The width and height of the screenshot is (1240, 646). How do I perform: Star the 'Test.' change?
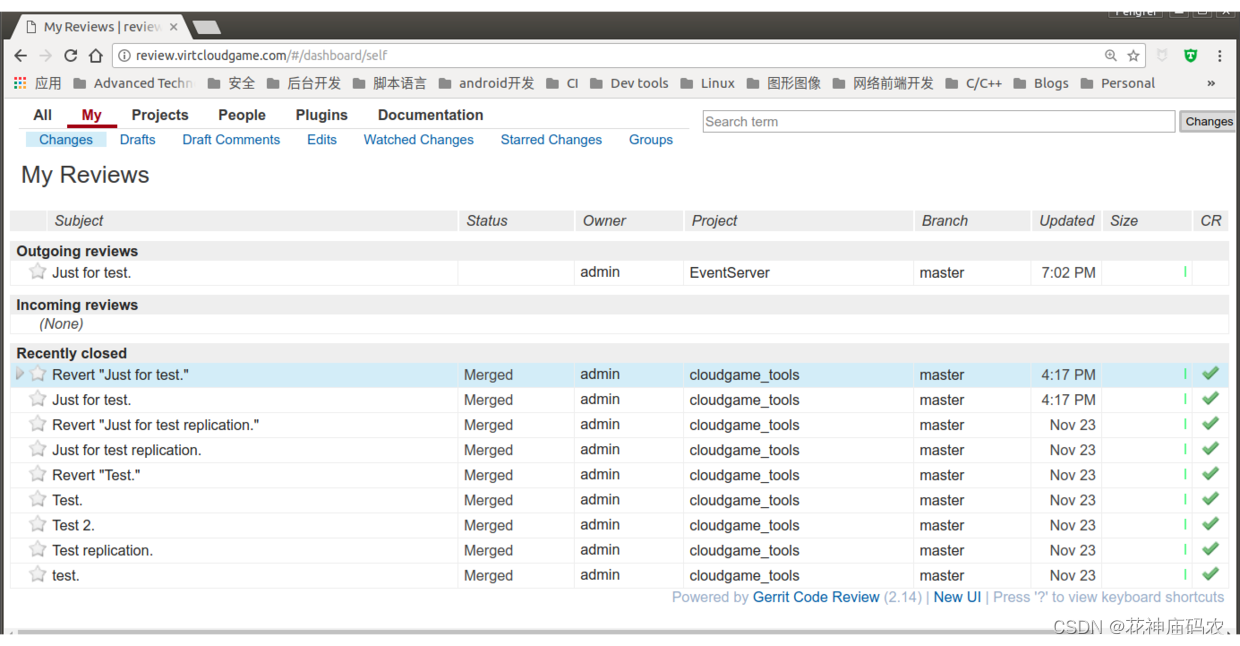38,499
